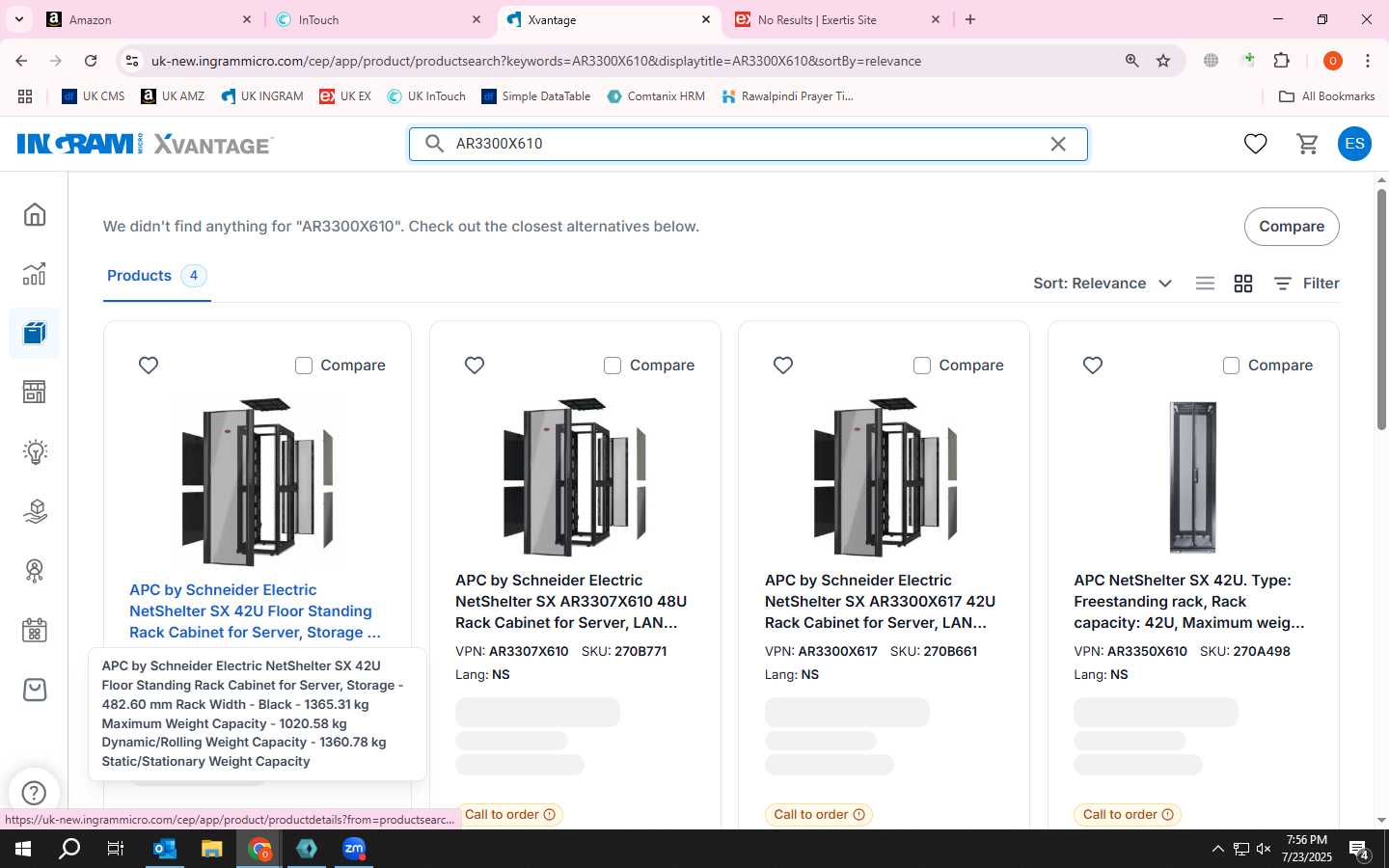
Task: Go back with browser back arrow
Action: point(21,61)
